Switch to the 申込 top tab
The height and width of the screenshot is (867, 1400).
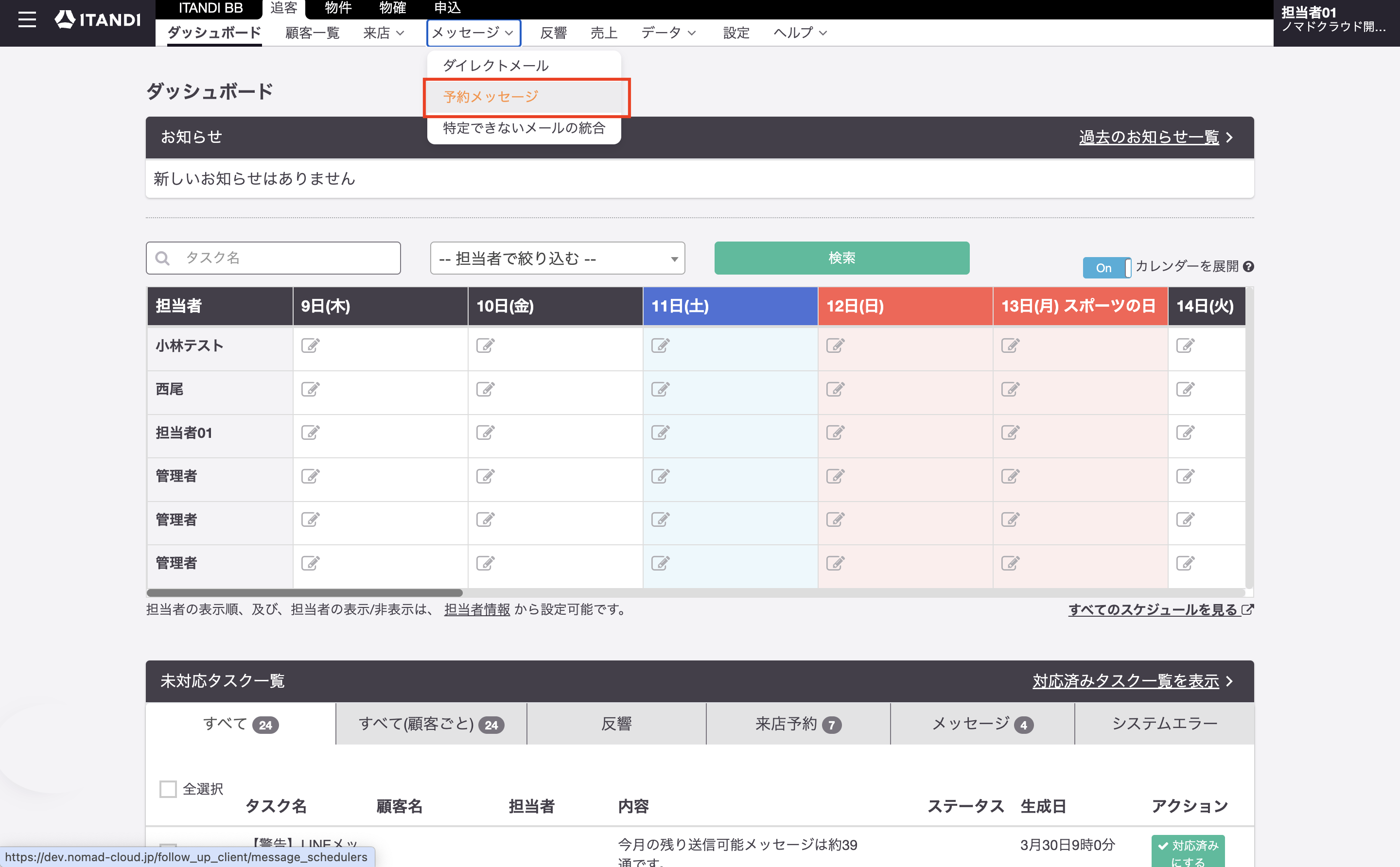447,8
